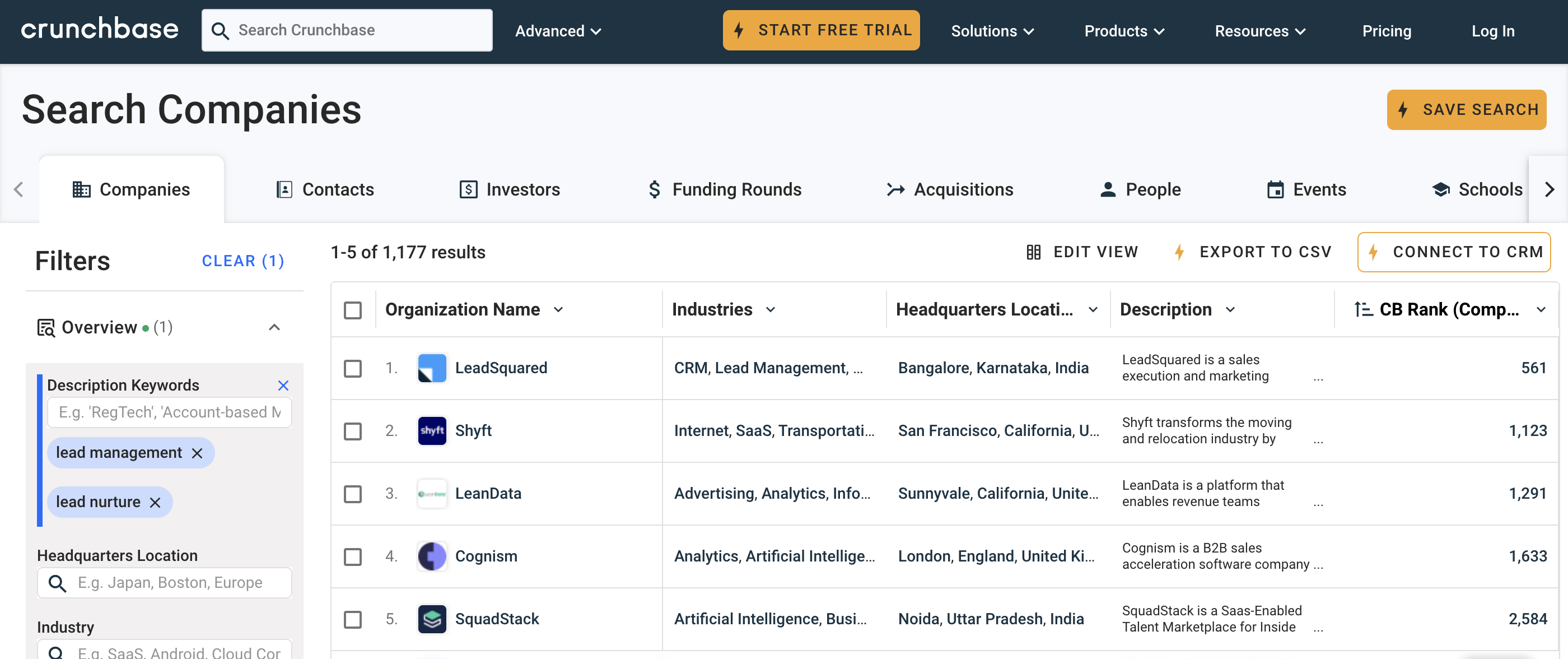Click search icon in Headquarters Location field
1568x659 pixels.
click(x=57, y=583)
